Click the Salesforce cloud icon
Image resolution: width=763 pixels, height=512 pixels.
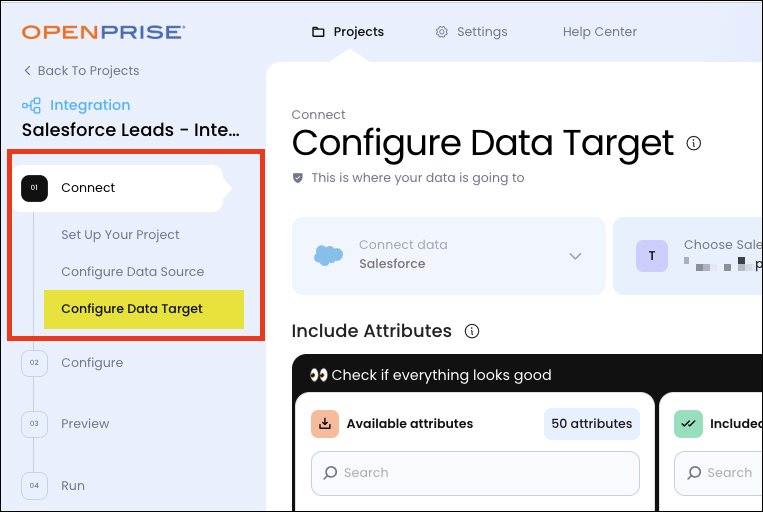click(x=328, y=255)
